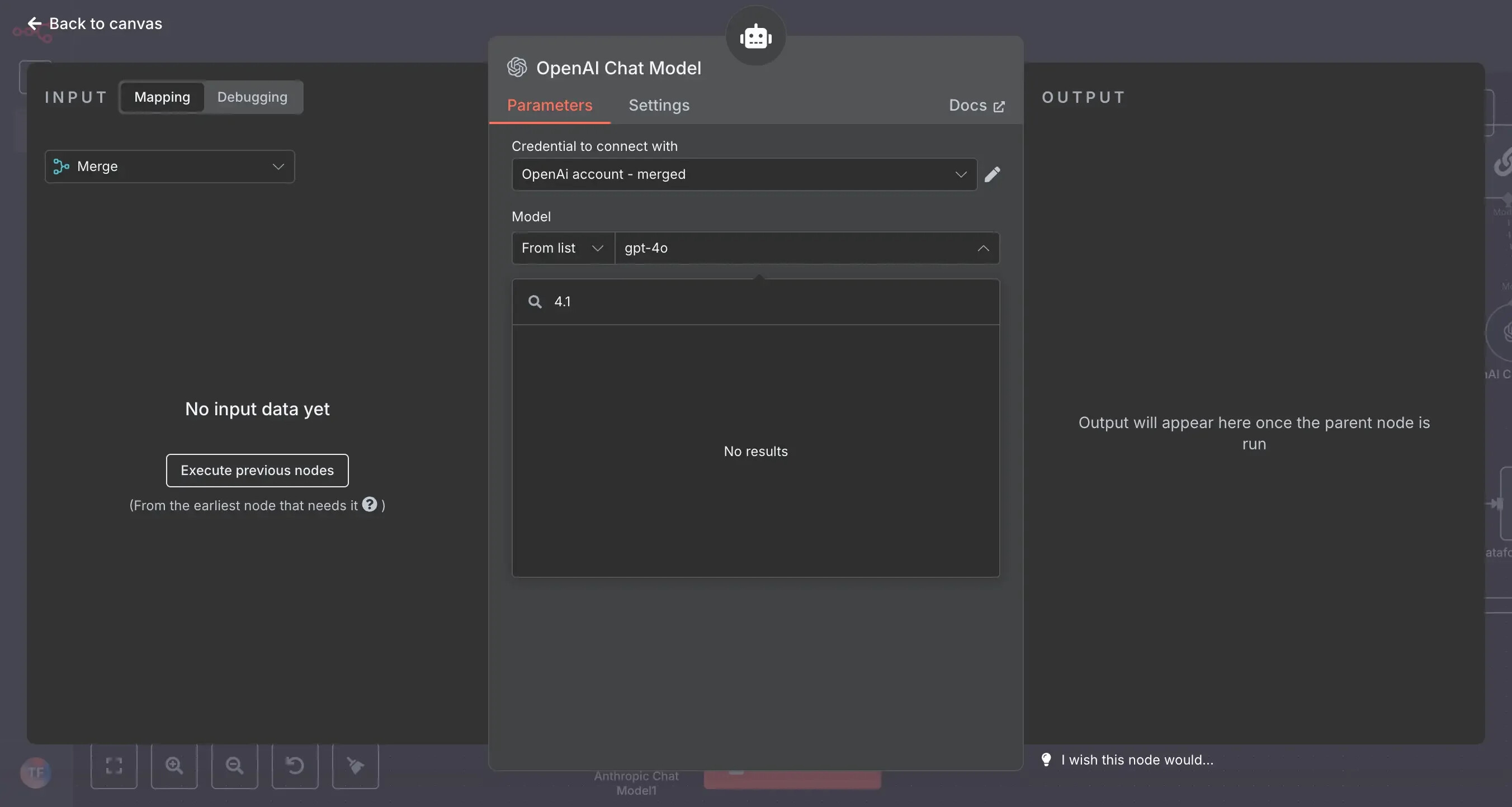
Task: Click the Model field label
Action: click(x=531, y=216)
